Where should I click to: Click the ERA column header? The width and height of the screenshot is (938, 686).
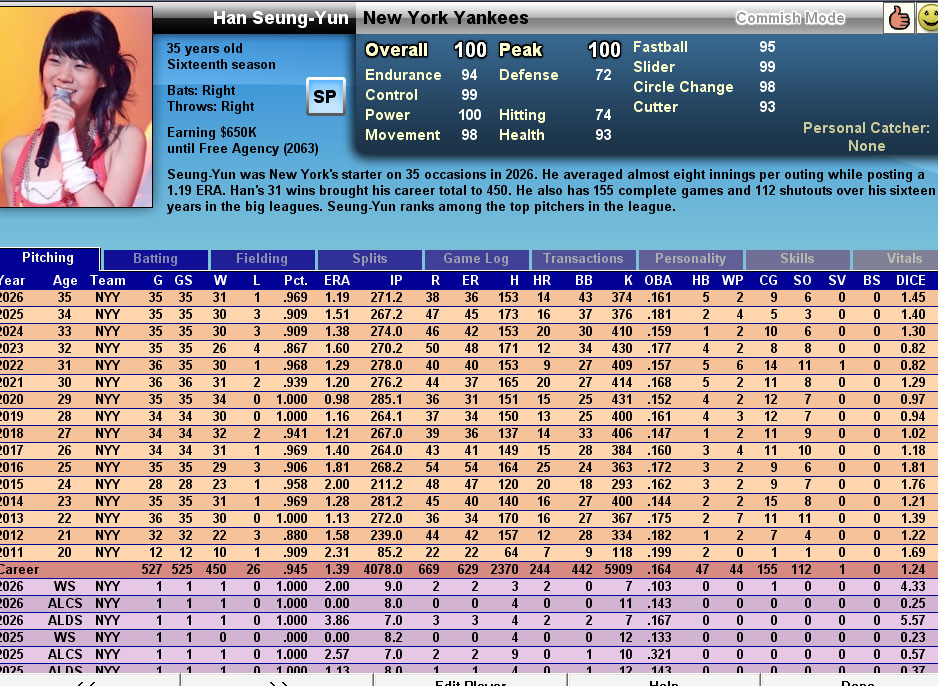click(337, 281)
